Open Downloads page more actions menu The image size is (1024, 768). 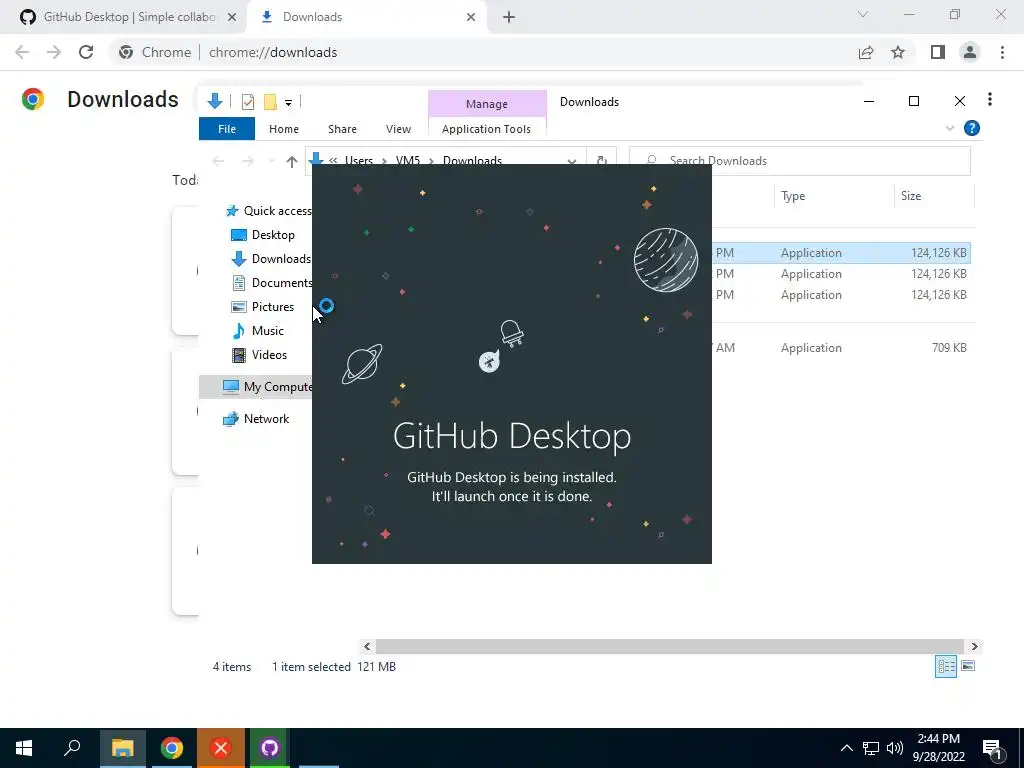click(990, 99)
